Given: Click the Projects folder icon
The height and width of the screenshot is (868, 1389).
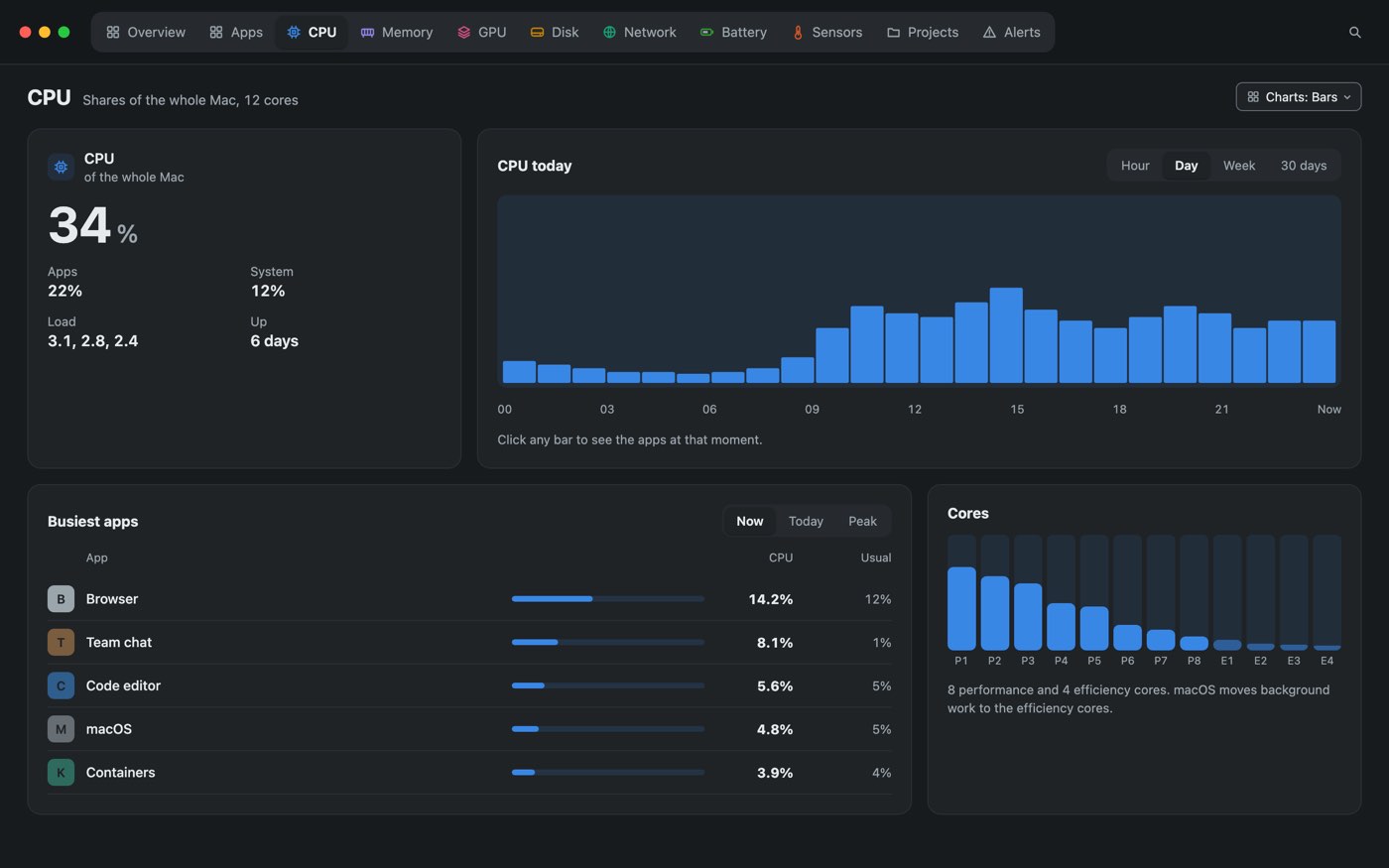Looking at the screenshot, I should (x=893, y=32).
